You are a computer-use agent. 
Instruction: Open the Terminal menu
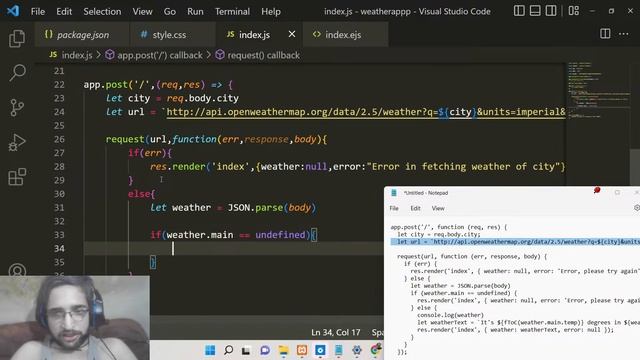pos(232,11)
